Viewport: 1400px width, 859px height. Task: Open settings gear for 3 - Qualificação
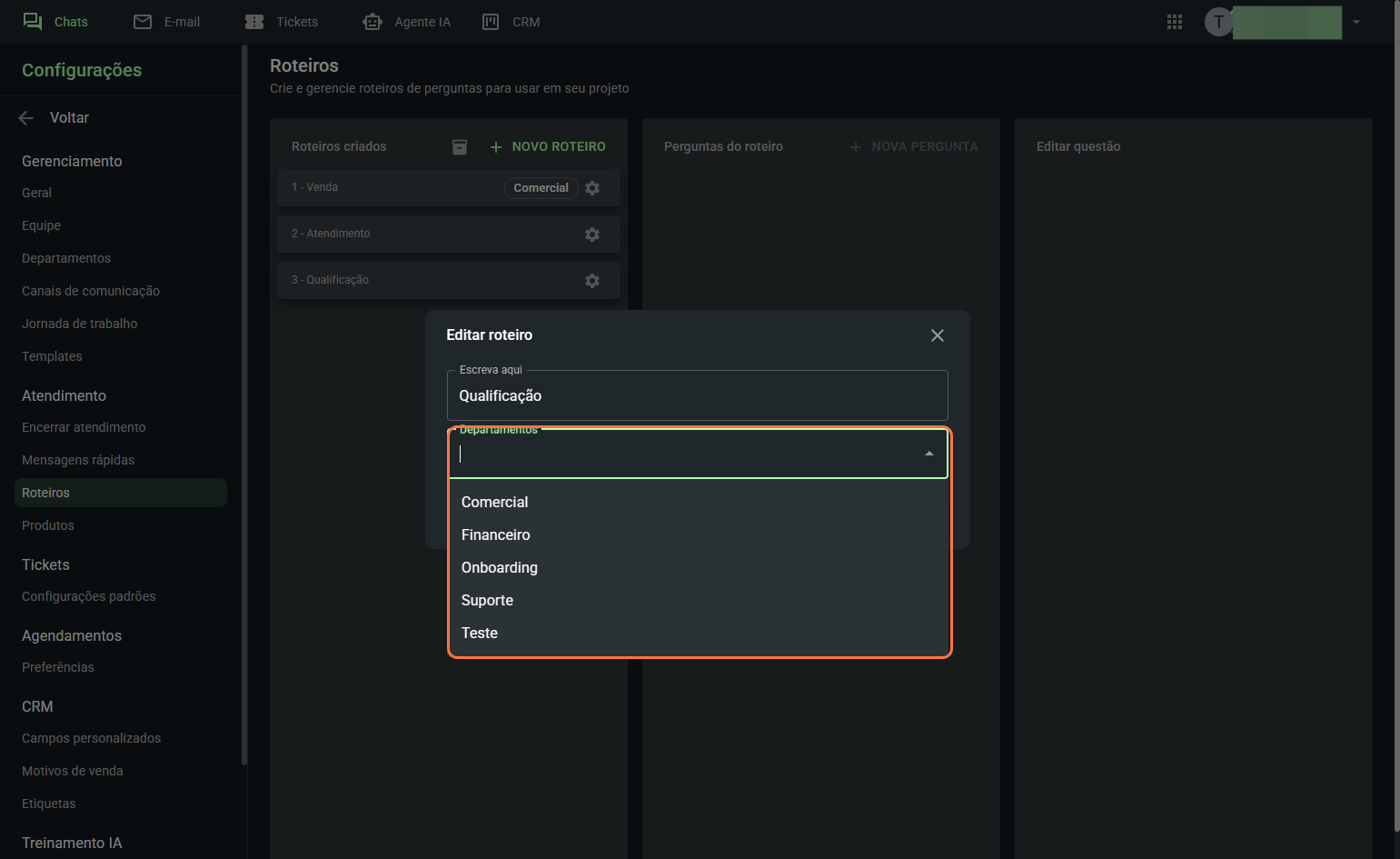pos(592,281)
